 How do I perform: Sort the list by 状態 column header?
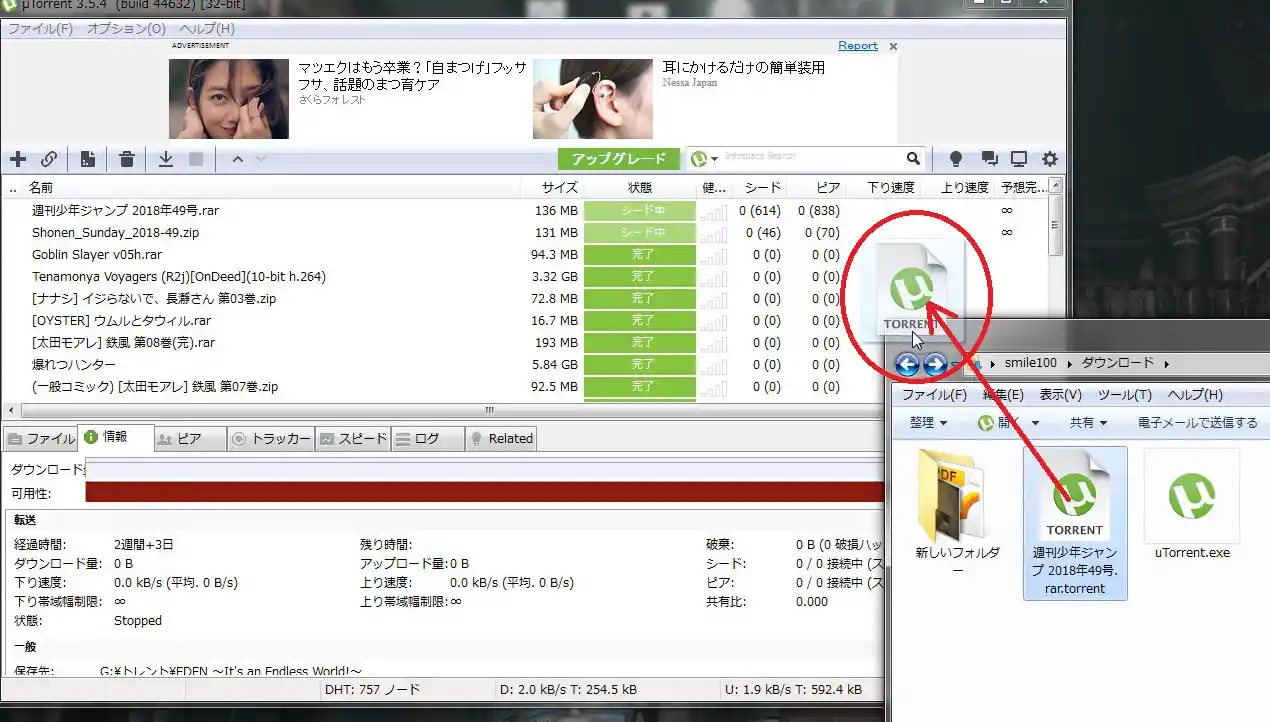pos(640,187)
